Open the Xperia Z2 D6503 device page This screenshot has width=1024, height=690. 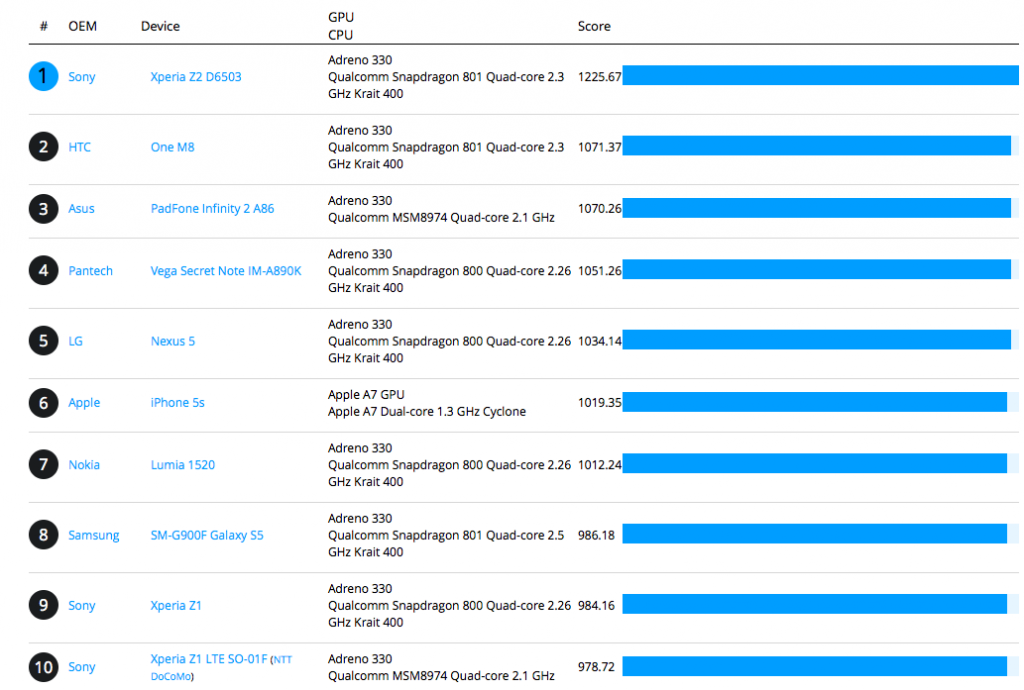pyautogui.click(x=196, y=77)
